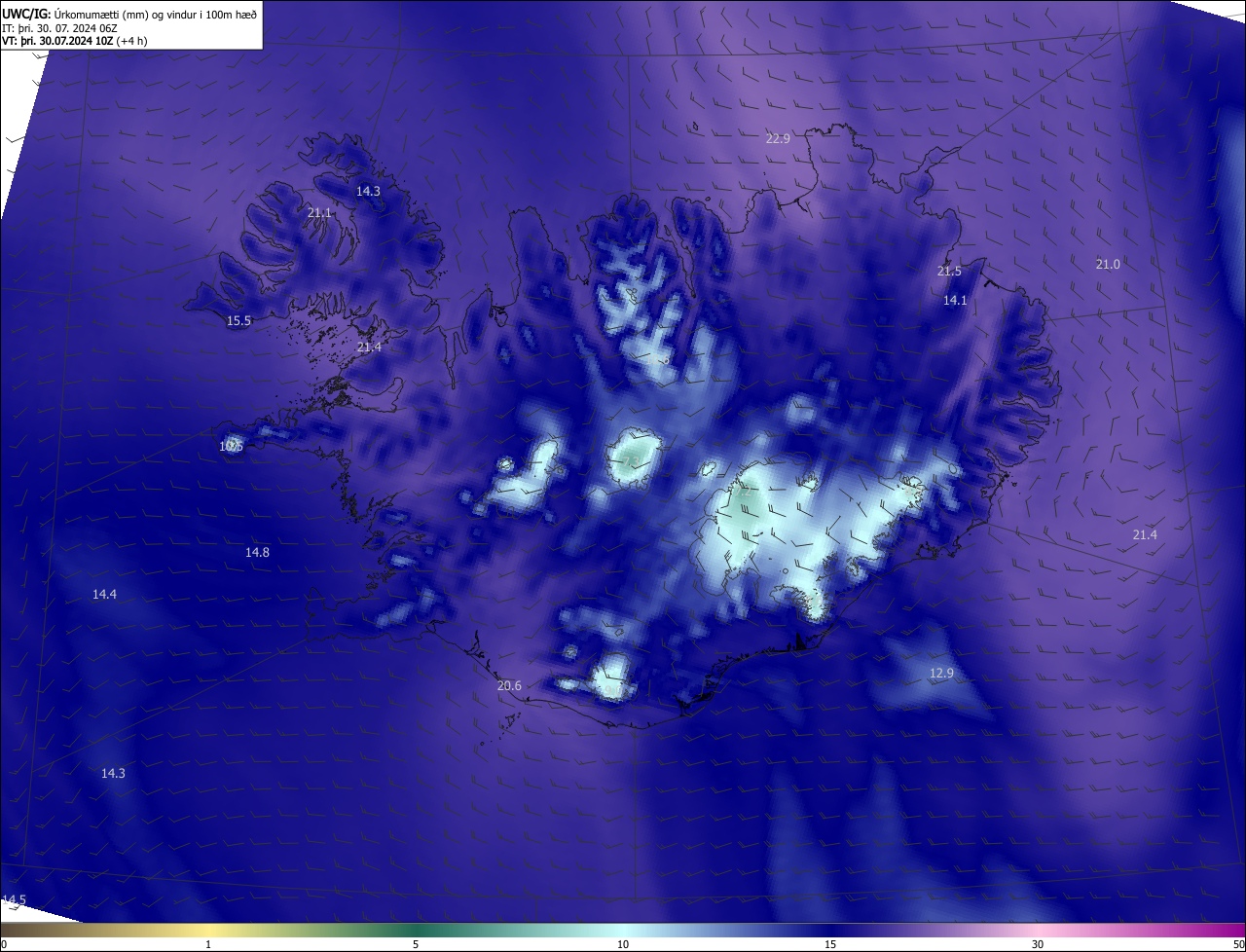Click the 21.0 value label
The image size is (1246, 952).
click(x=1108, y=265)
